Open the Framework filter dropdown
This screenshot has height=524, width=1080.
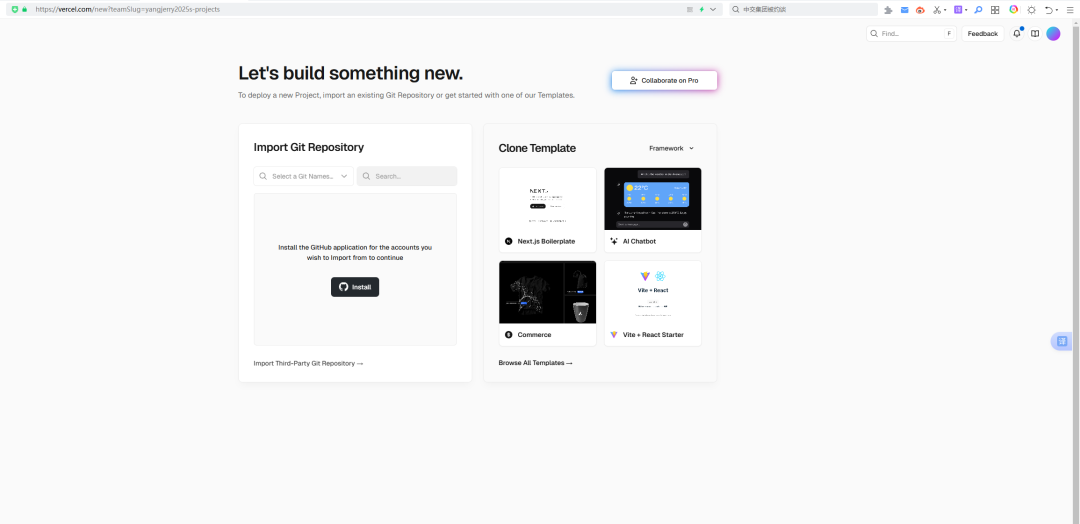671,148
